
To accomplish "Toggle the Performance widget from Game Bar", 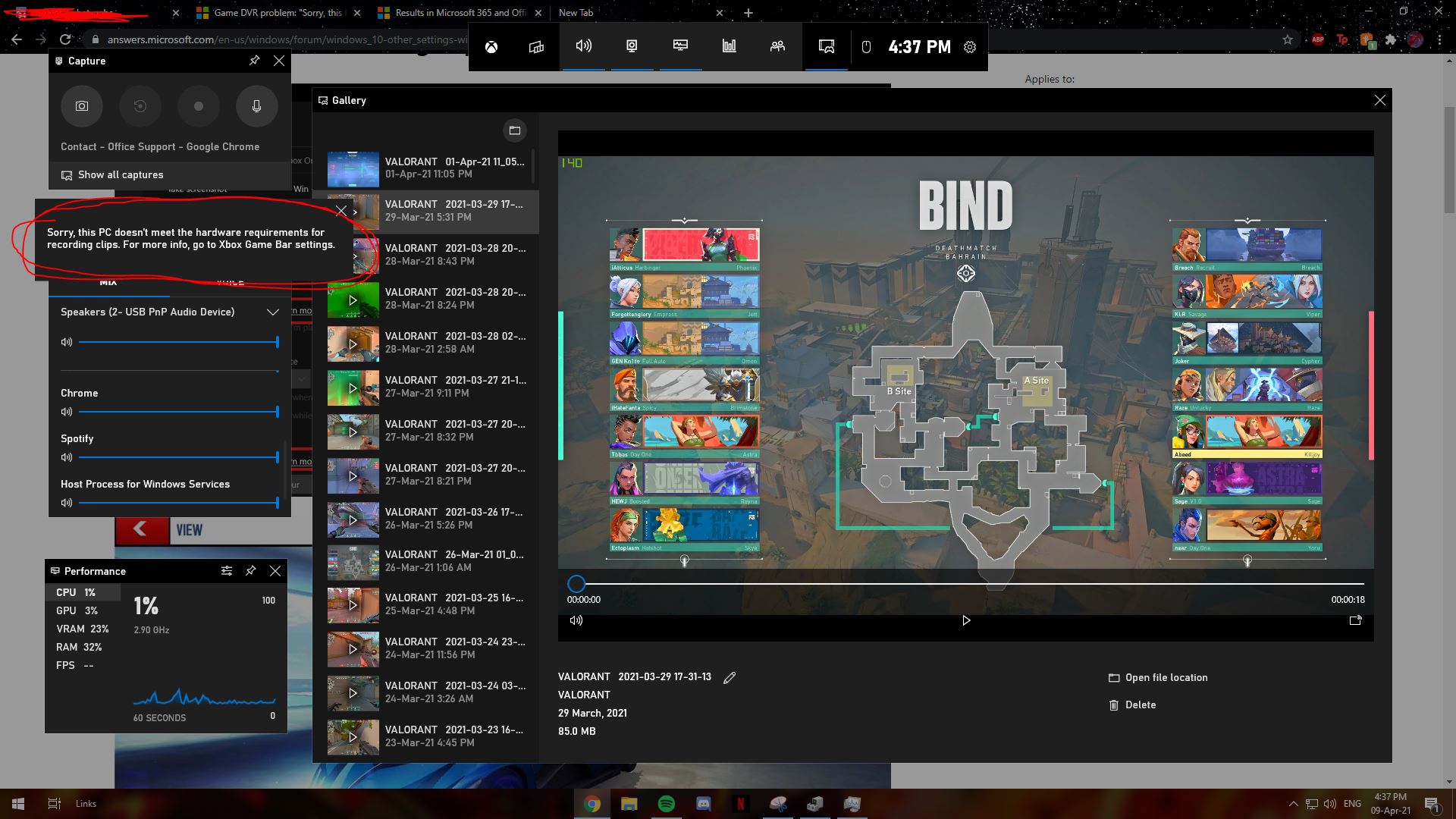I will click(x=680, y=46).
